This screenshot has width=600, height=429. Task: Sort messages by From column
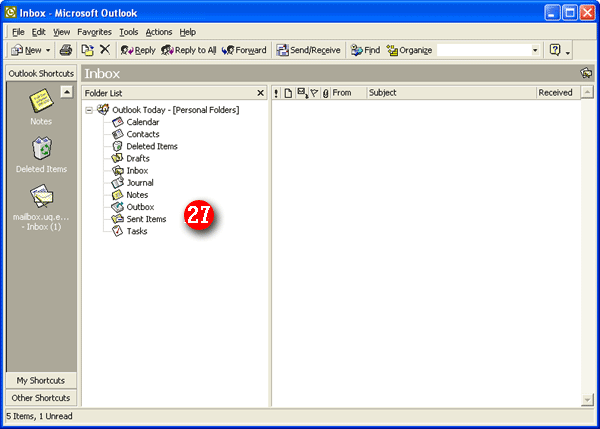click(x=348, y=93)
